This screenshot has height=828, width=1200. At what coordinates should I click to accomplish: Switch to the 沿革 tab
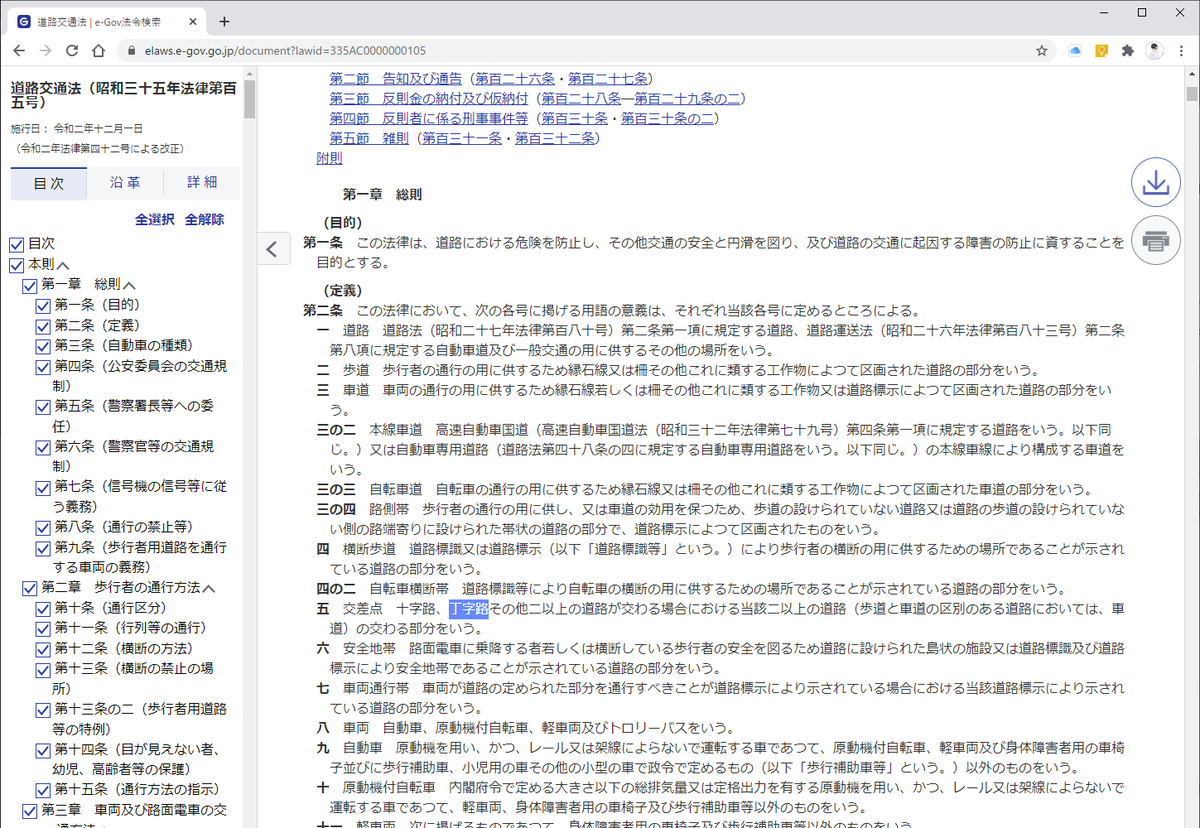point(124,183)
